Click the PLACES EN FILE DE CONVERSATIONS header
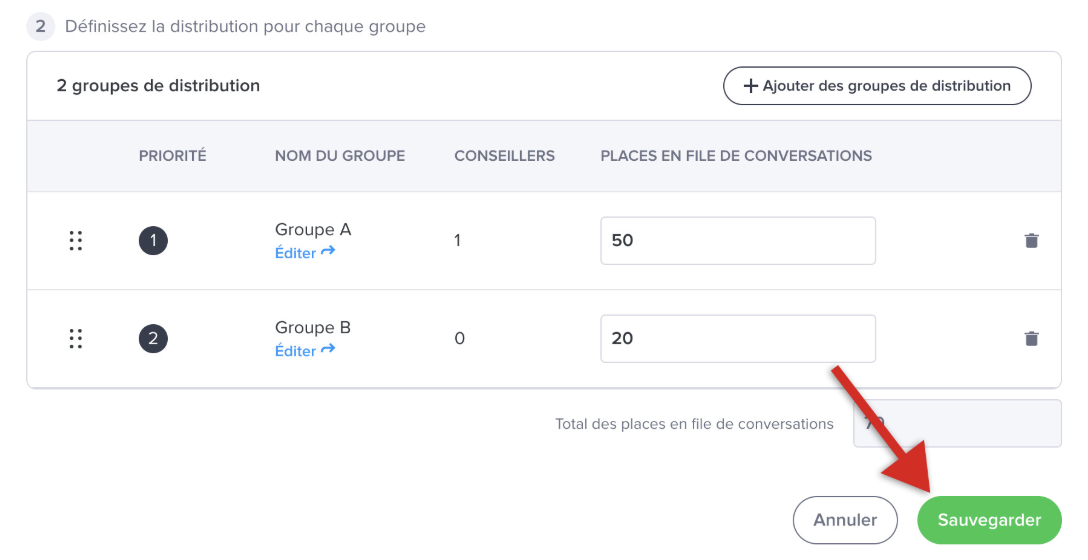Viewport: 1088px width, 560px height. [736, 156]
